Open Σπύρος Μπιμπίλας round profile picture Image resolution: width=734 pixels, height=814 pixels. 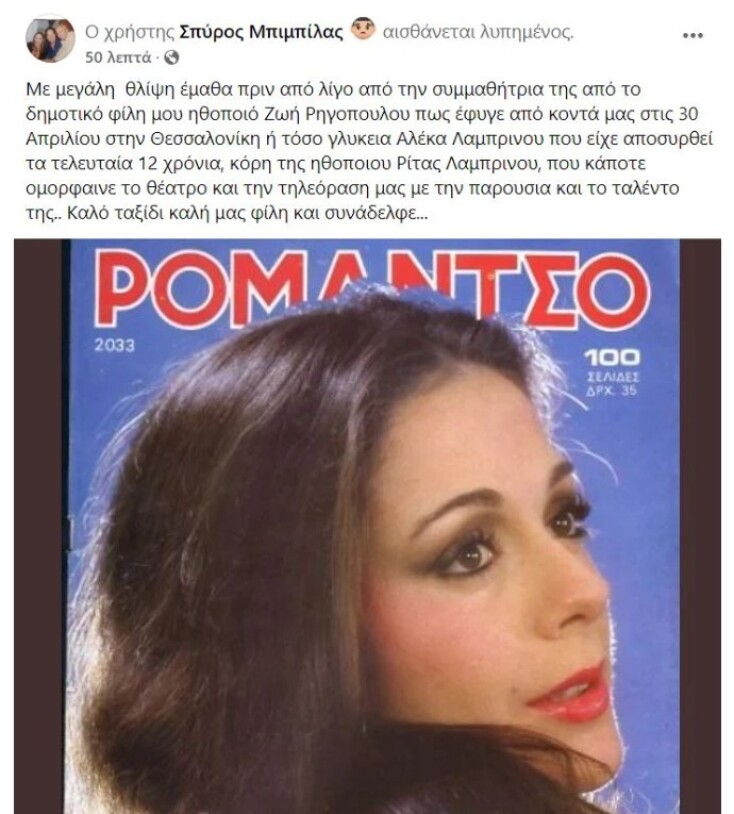[50, 40]
